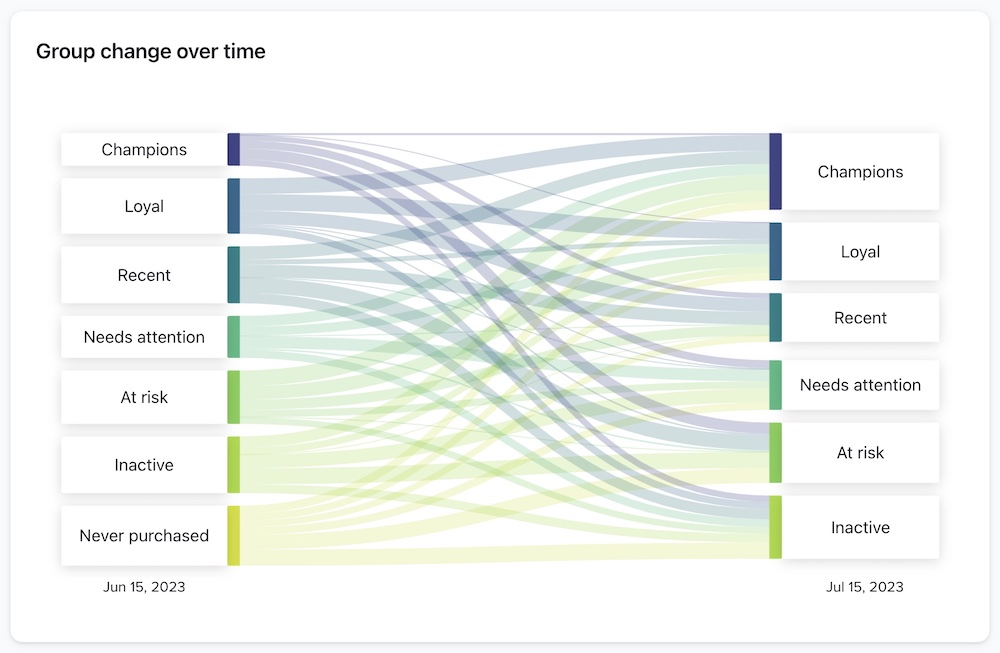Select the blue Jun 15 Loyal node bar
This screenshot has height=653, width=1000.
[234, 206]
